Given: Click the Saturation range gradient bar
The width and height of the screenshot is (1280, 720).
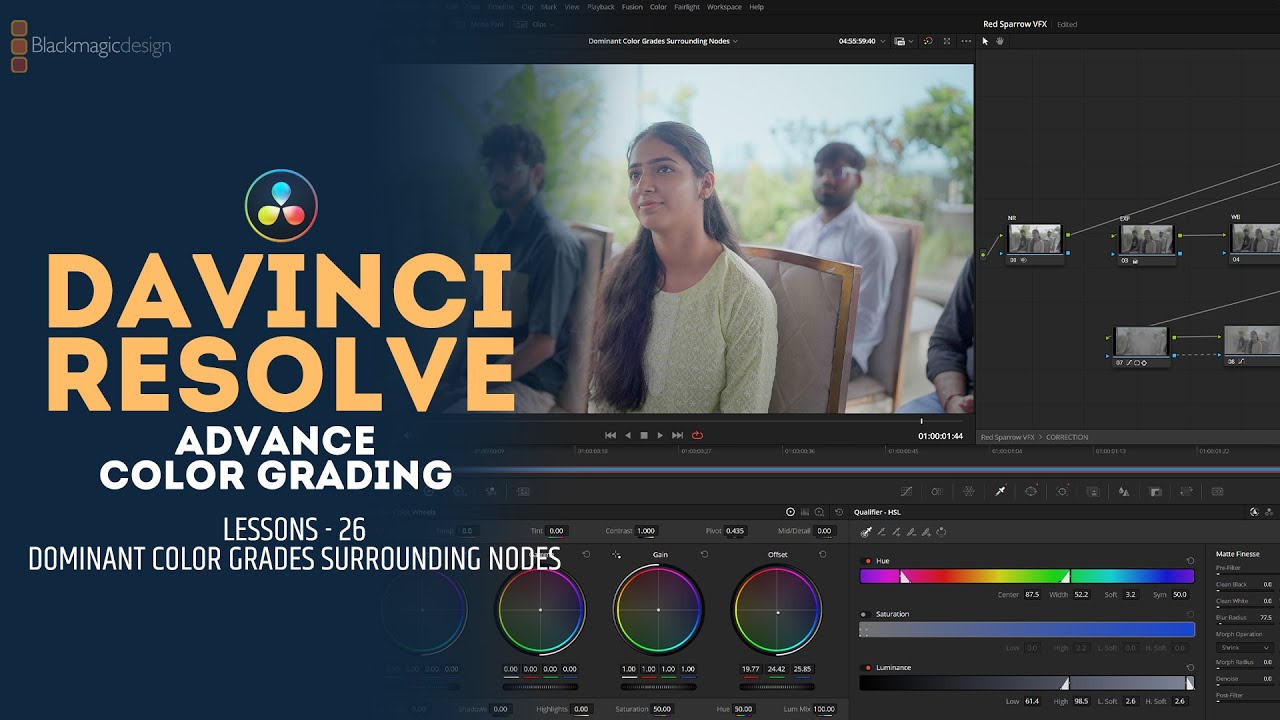Looking at the screenshot, I should pyautogui.click(x=1027, y=629).
